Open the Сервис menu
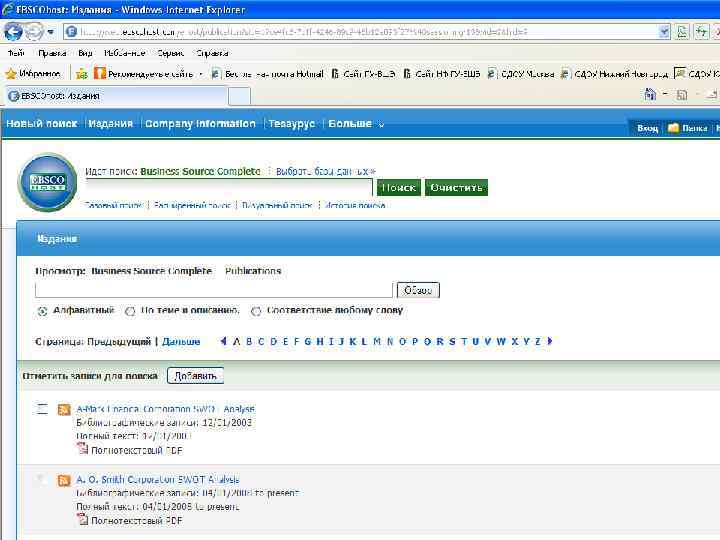The height and width of the screenshot is (540, 720). pyautogui.click(x=170, y=53)
